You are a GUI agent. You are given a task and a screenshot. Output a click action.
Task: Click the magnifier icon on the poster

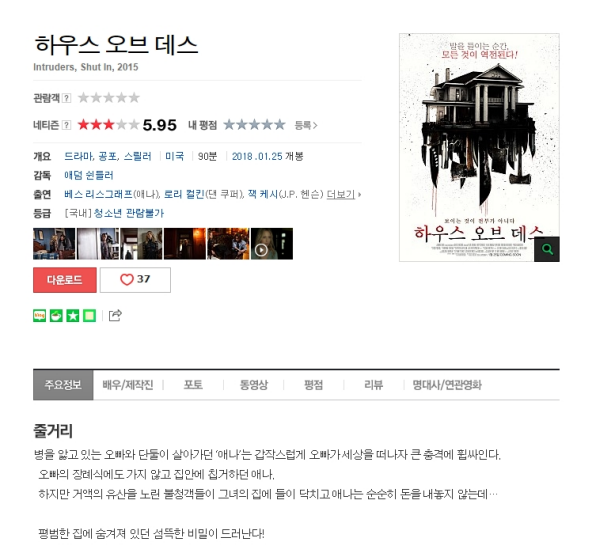[546, 249]
